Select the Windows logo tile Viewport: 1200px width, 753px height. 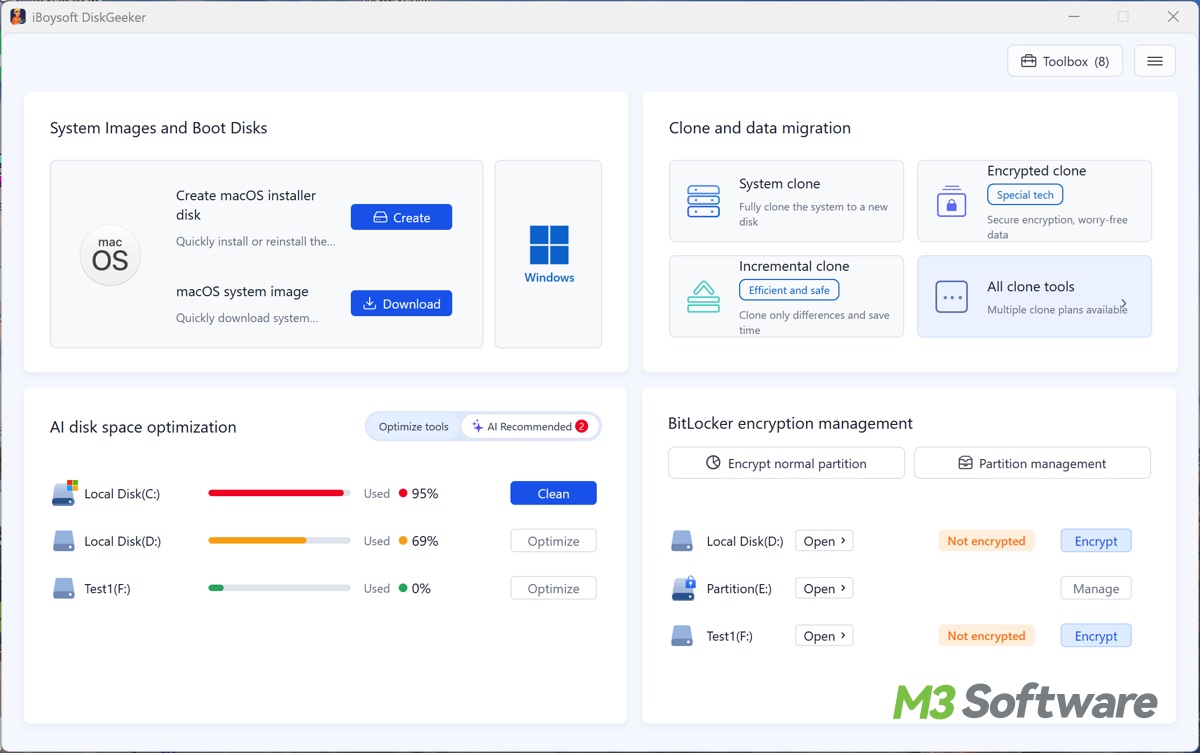pos(549,254)
